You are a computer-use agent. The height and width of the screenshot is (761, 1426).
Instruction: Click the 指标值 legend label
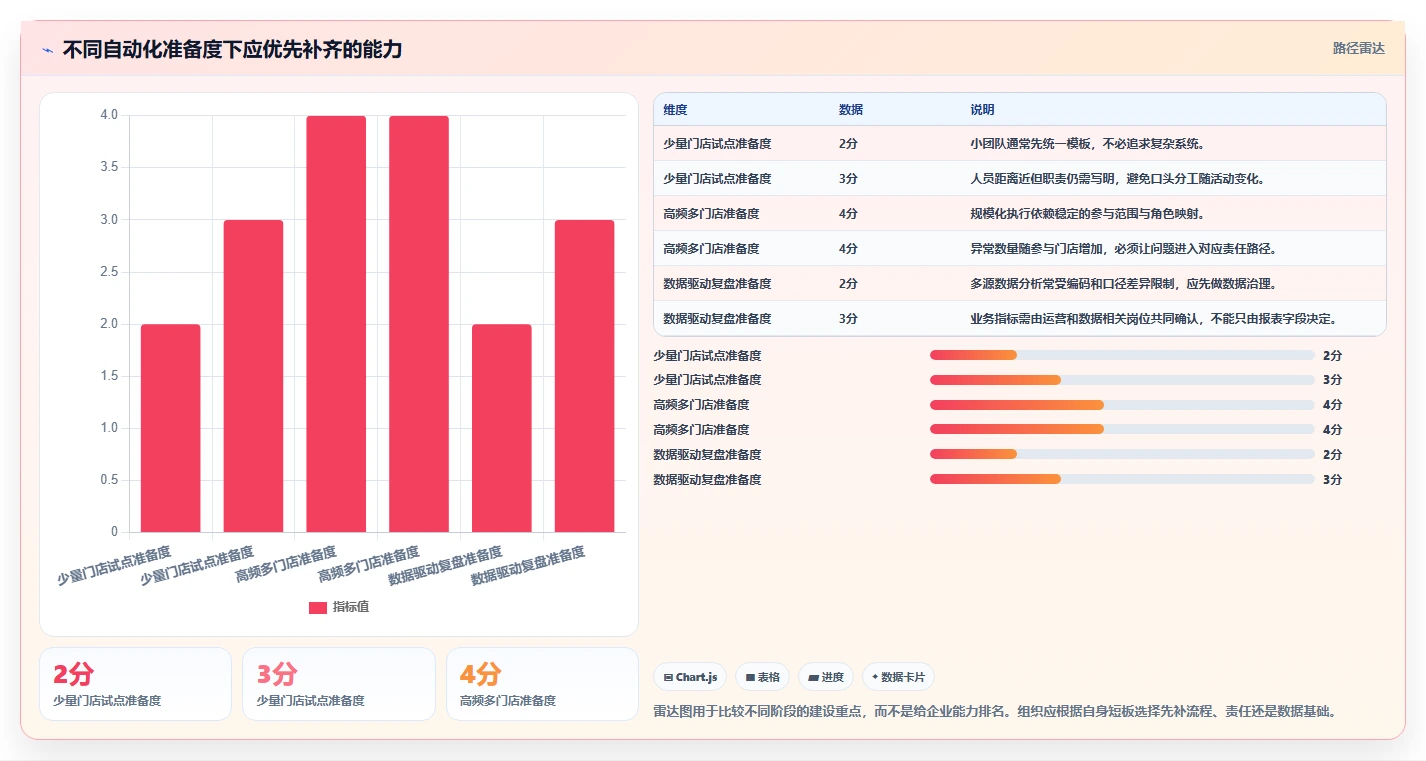click(351, 608)
